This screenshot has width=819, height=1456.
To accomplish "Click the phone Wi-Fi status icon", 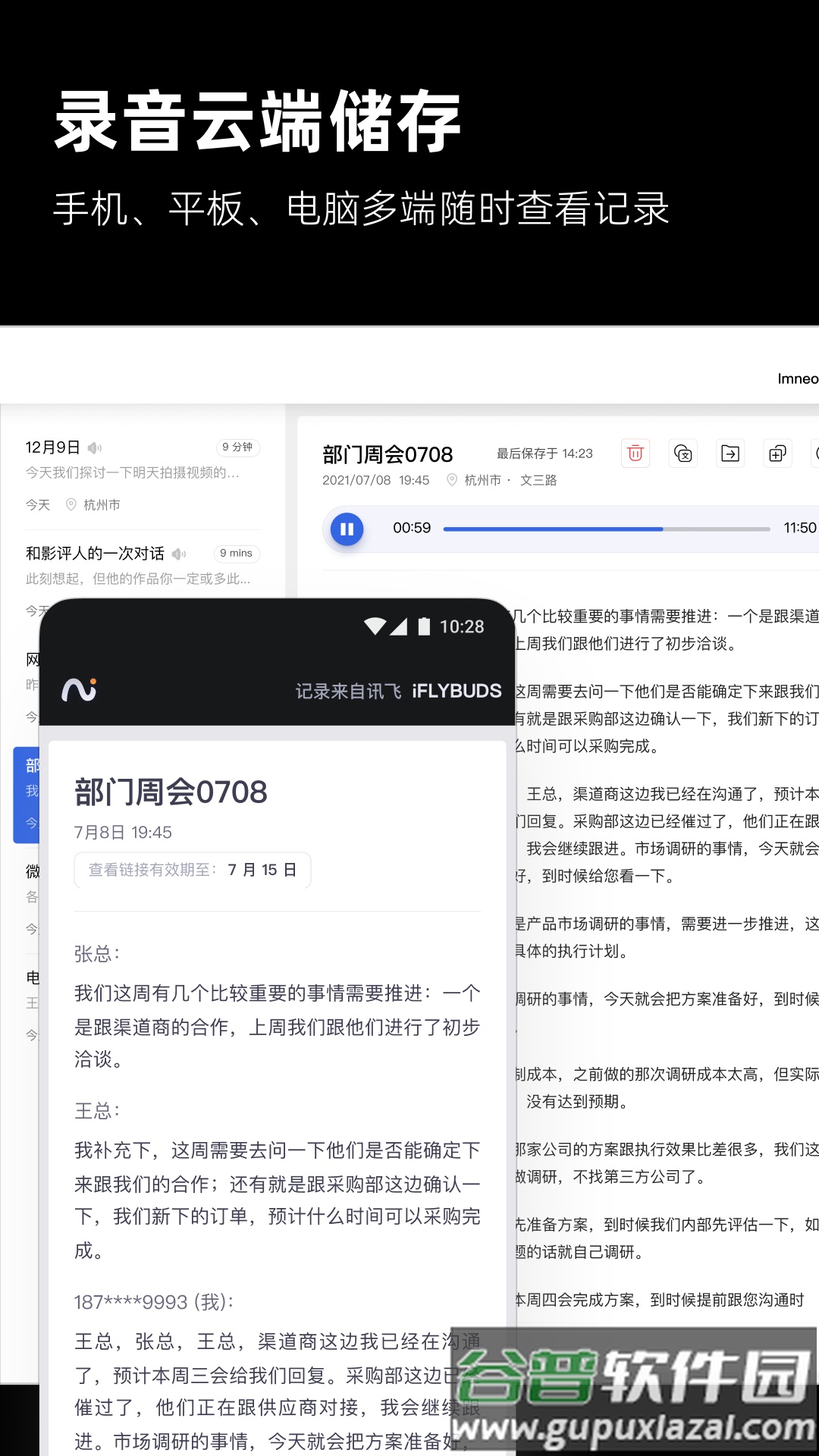I will (x=375, y=626).
